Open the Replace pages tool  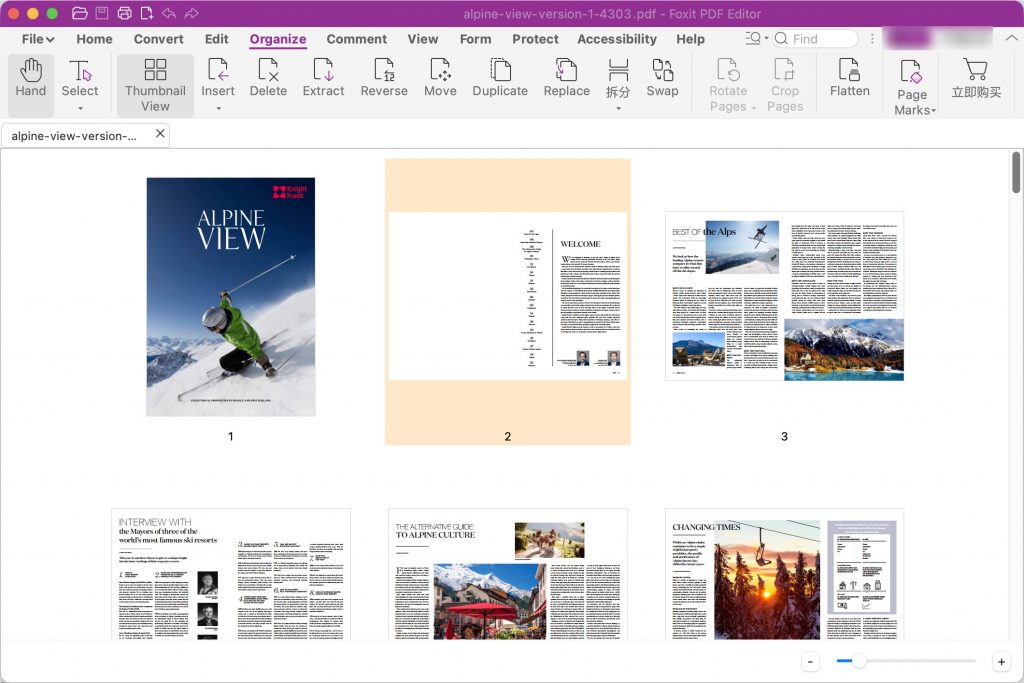tap(566, 78)
